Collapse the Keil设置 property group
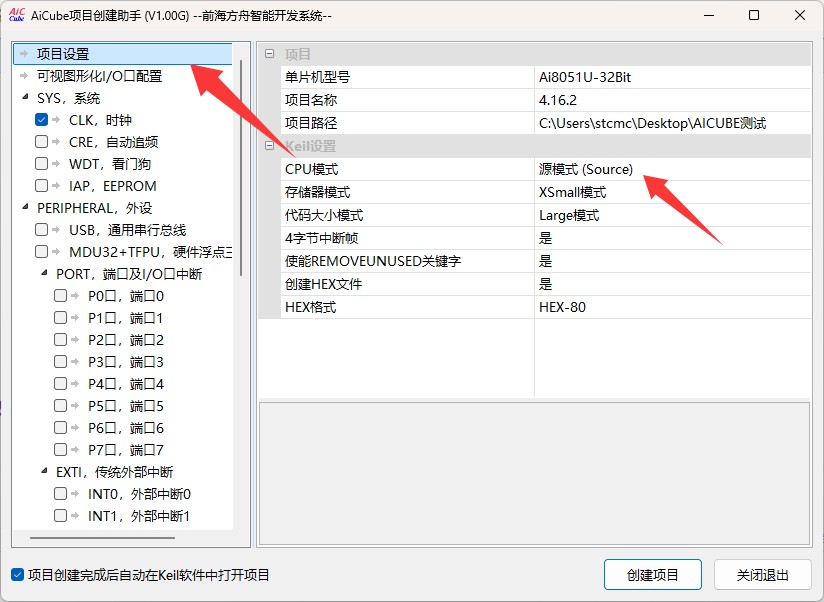This screenshot has width=824, height=602. point(270,146)
